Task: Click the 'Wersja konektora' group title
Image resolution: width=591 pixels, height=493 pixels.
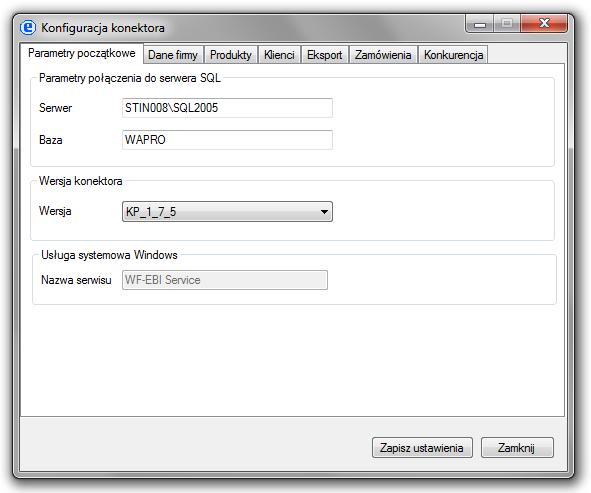Action: click(80, 181)
